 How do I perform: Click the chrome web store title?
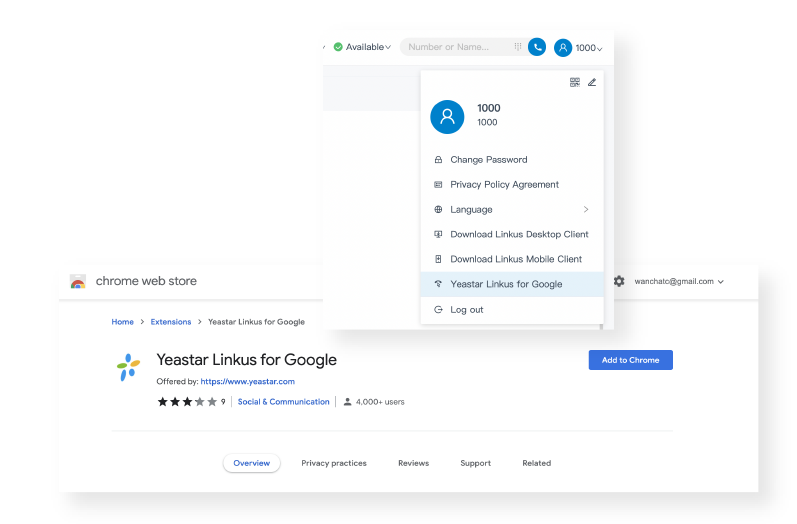pyautogui.click(x=146, y=281)
